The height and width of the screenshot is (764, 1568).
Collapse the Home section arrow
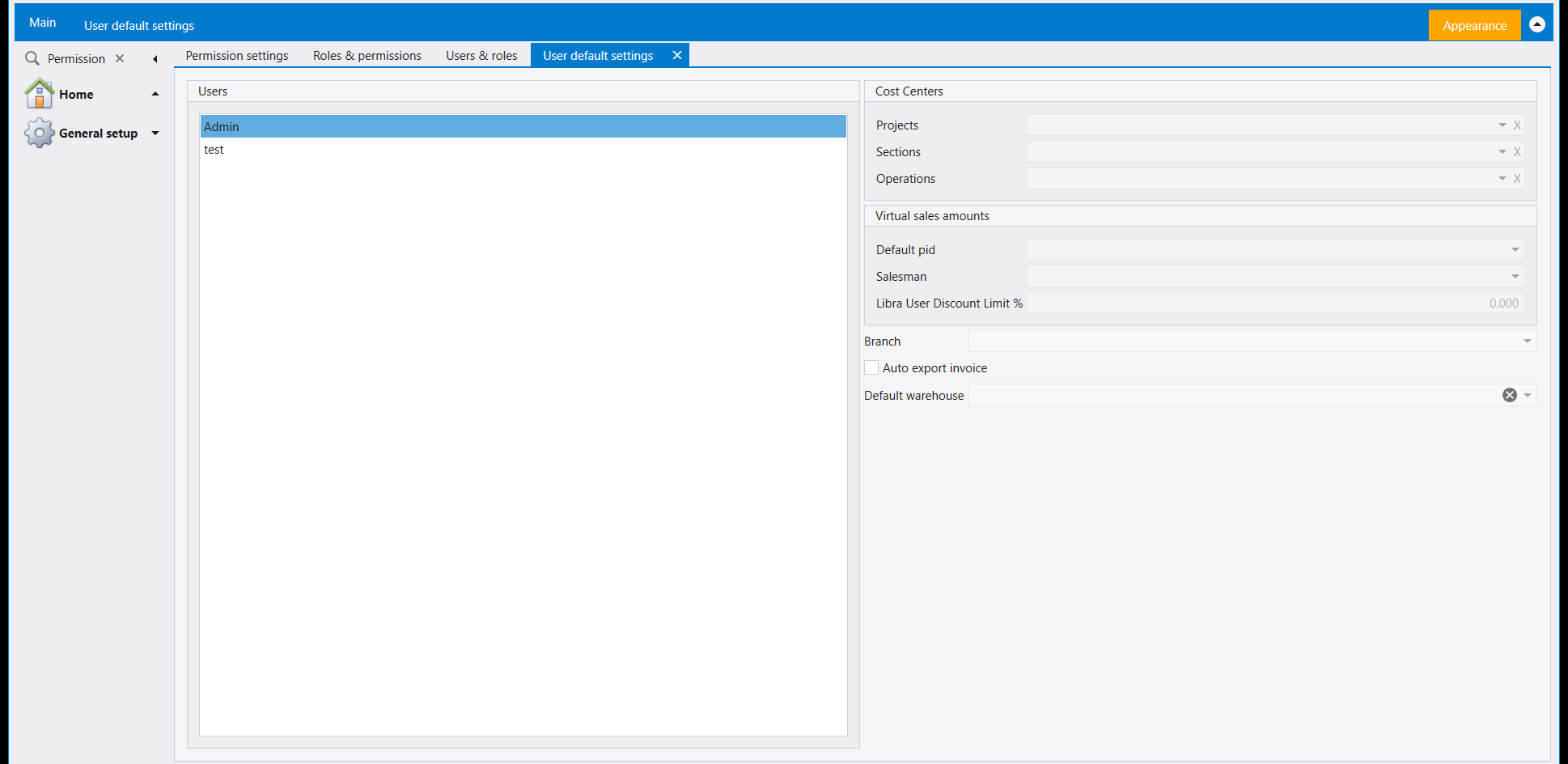(x=155, y=94)
